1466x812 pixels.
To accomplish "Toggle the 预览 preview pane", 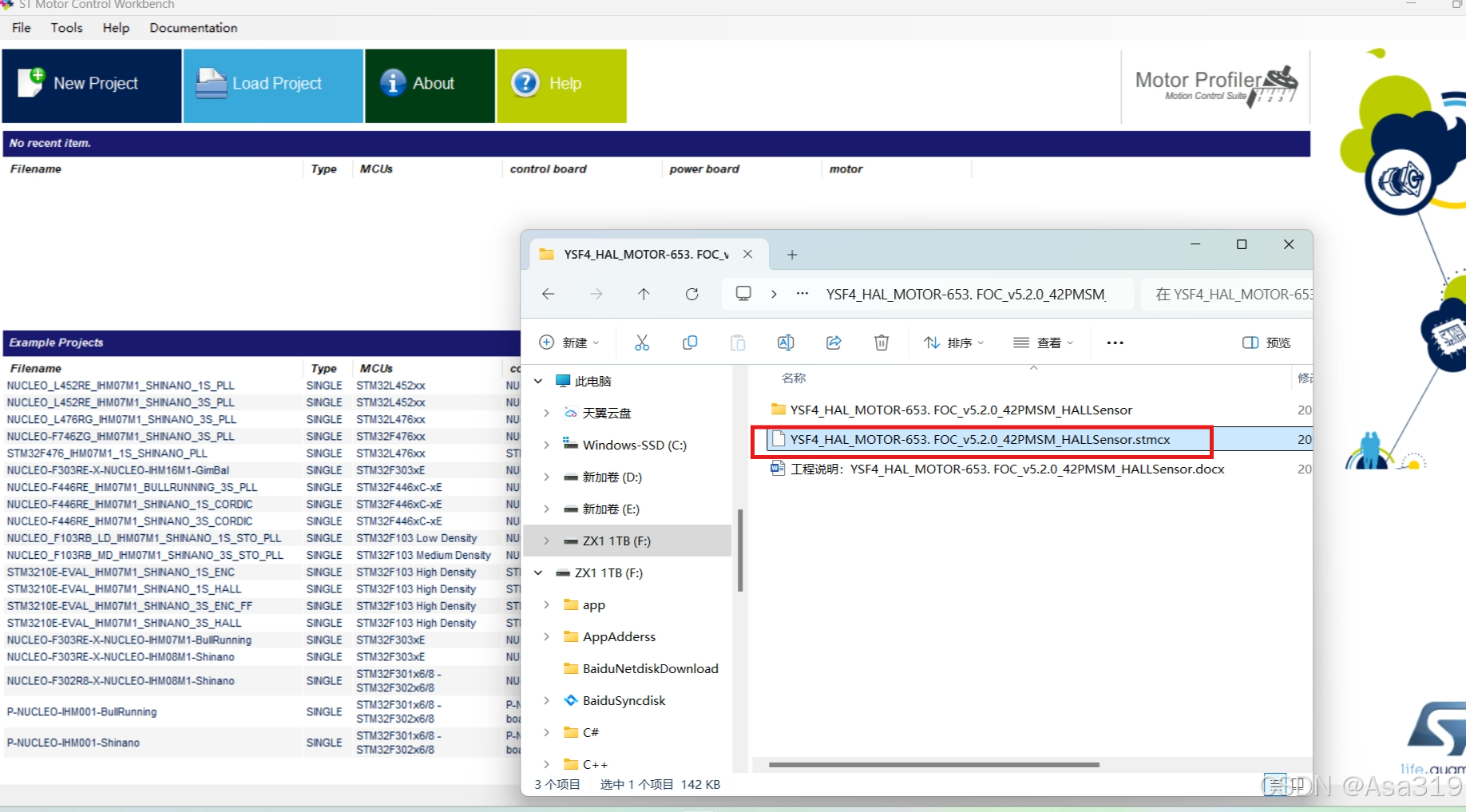I will pyautogui.click(x=1266, y=343).
